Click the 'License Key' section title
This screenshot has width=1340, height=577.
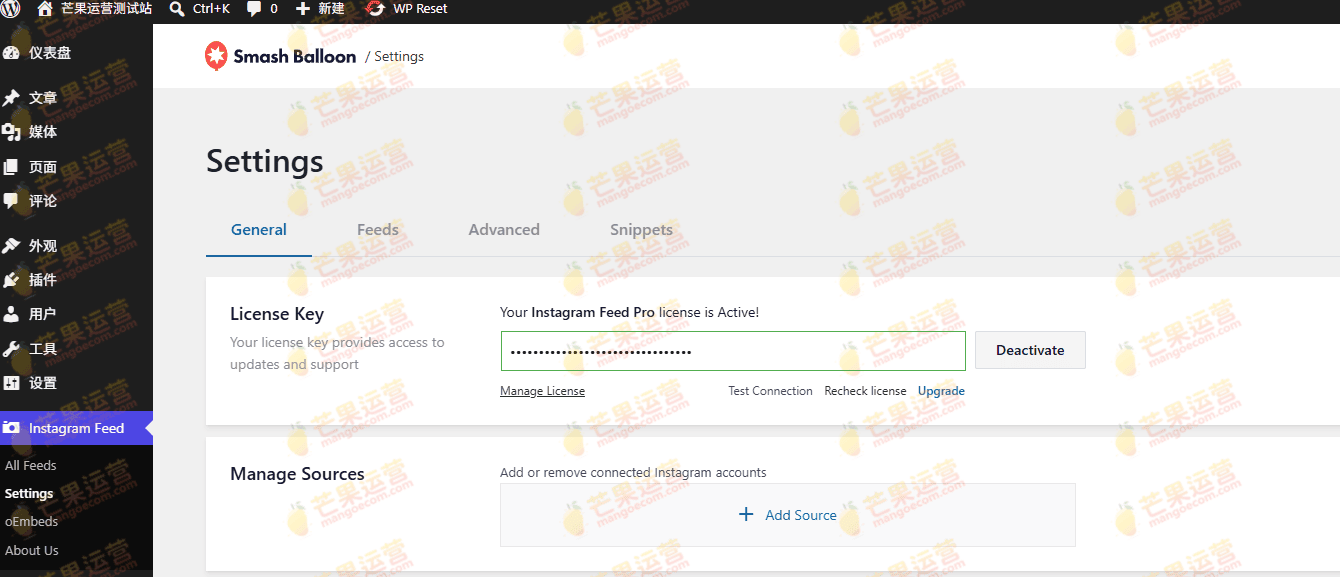[x=277, y=314]
